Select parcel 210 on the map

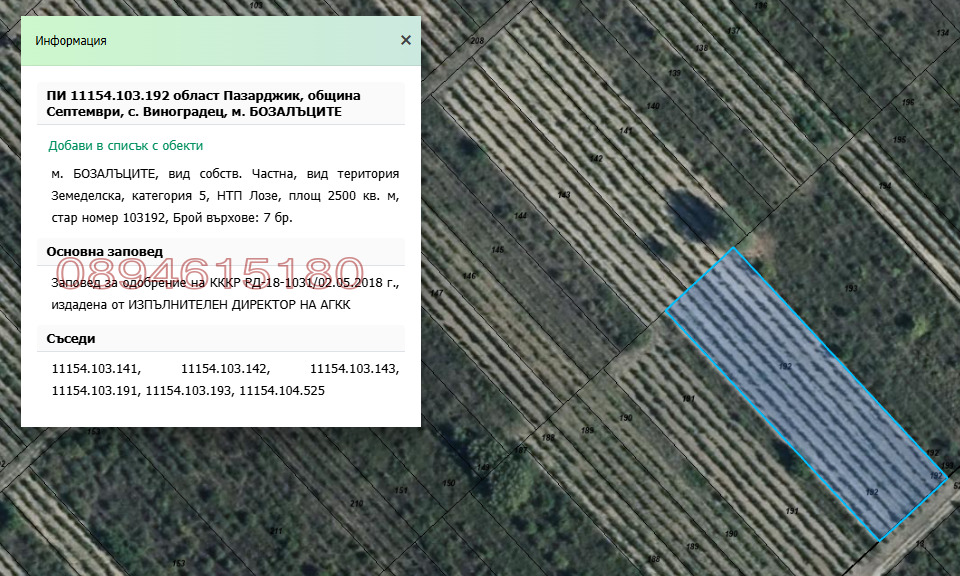point(356,503)
